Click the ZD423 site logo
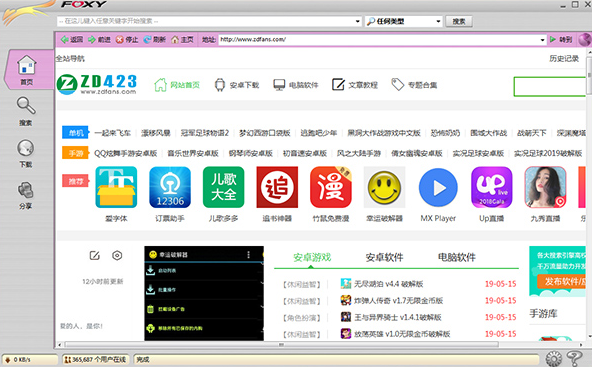Image resolution: width=592 pixels, height=367 pixels. click(x=97, y=84)
